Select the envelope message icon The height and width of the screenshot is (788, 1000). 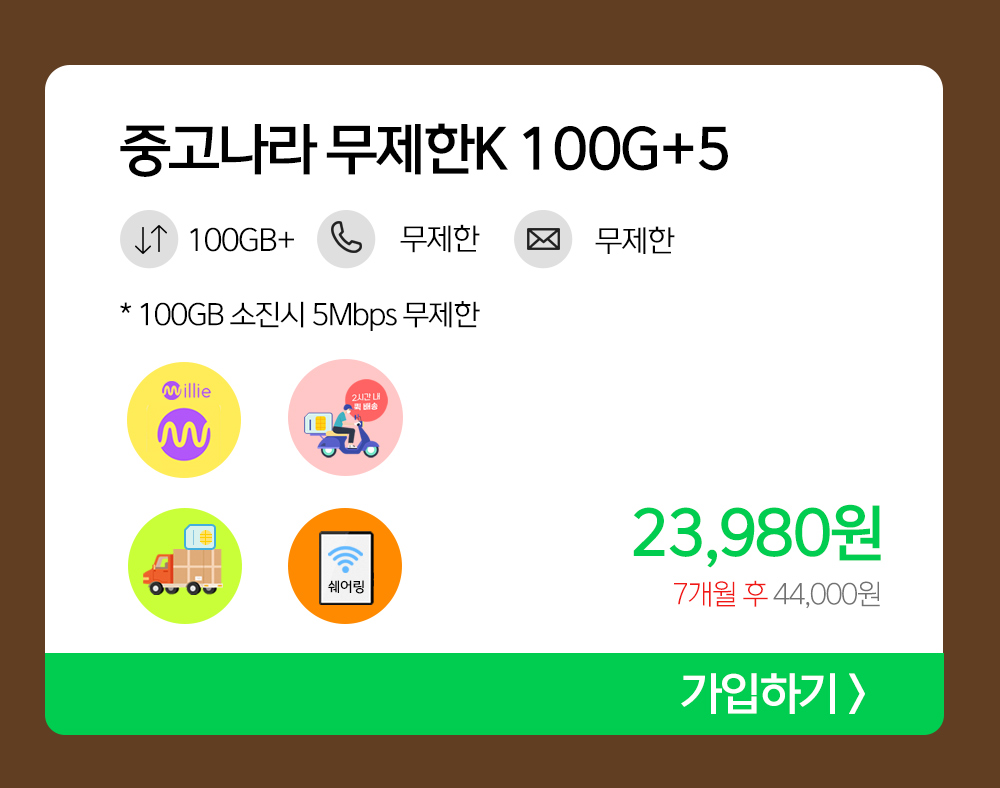coord(543,239)
